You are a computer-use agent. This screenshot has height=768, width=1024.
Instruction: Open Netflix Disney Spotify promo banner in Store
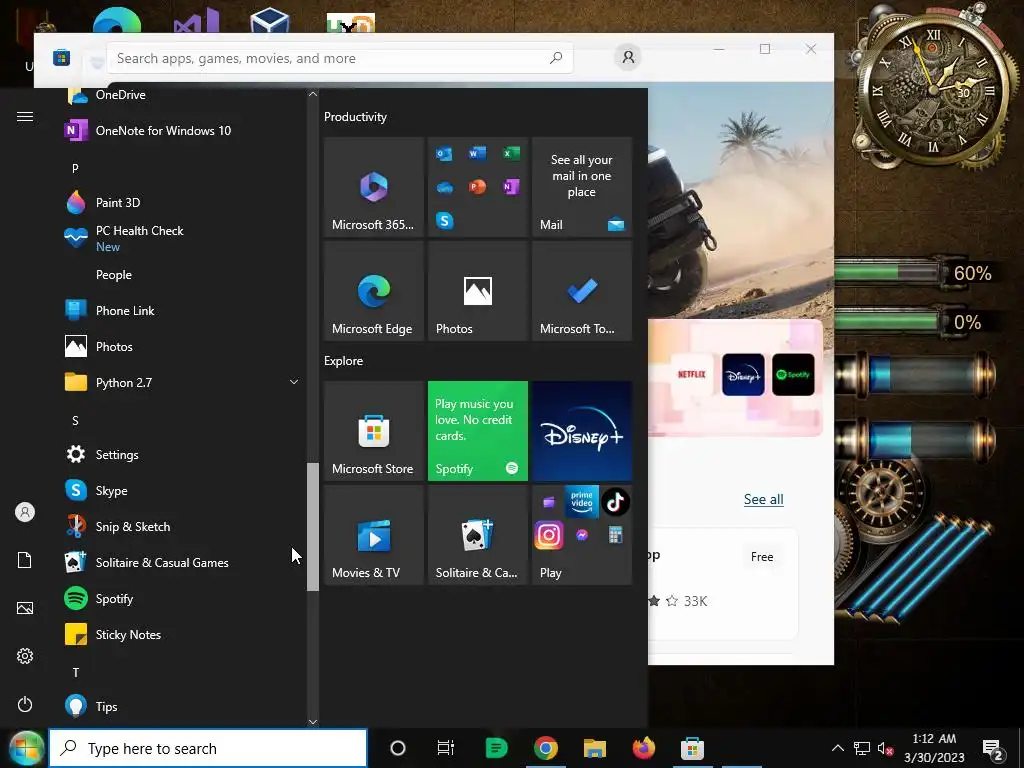(735, 377)
